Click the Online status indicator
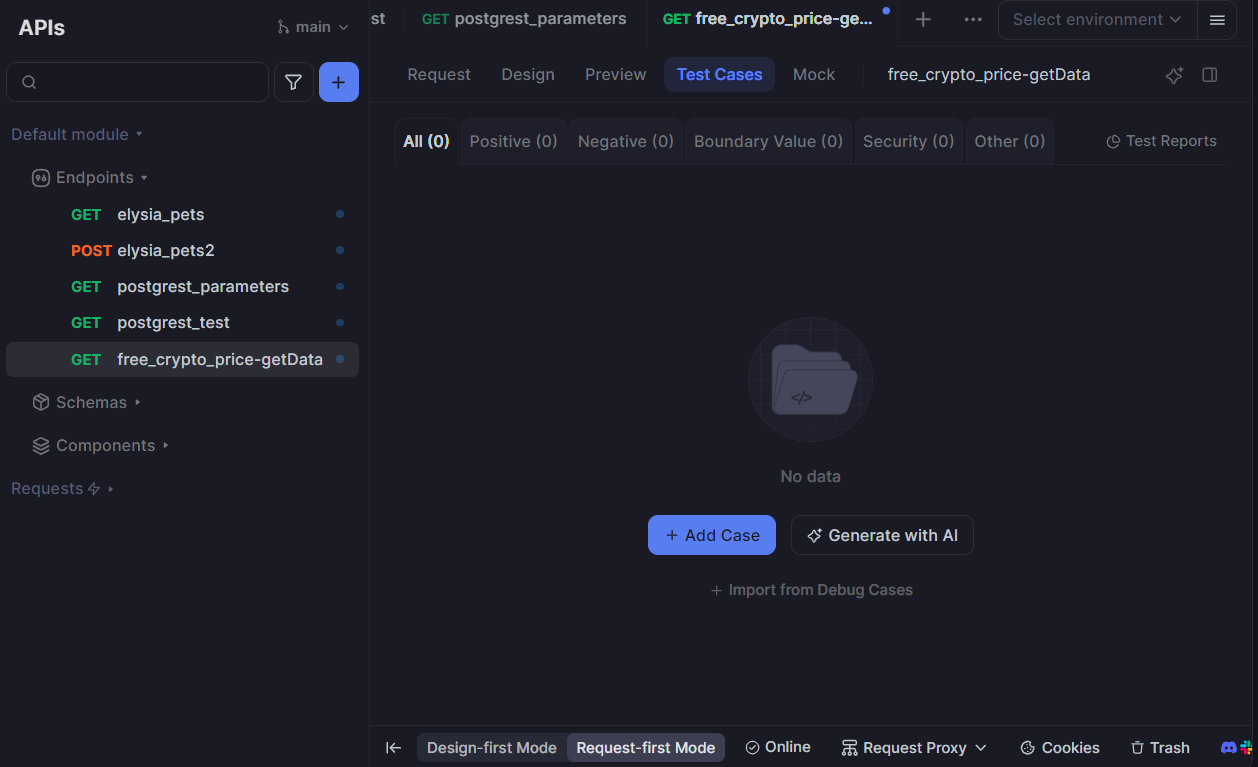The height and width of the screenshot is (767, 1258). pyautogui.click(x=778, y=747)
